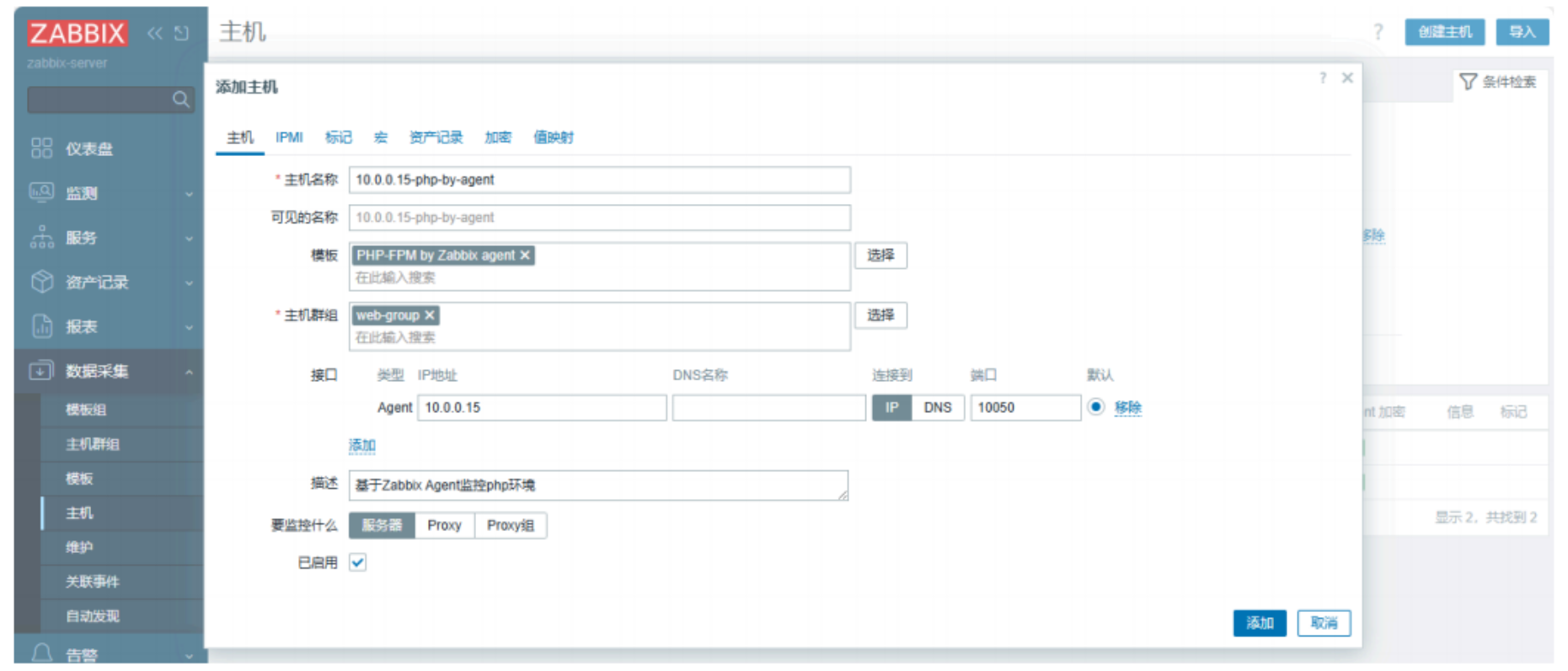Screen dimensions: 1568x671
Task: Click the blue 添加 submit button
Action: (1260, 623)
